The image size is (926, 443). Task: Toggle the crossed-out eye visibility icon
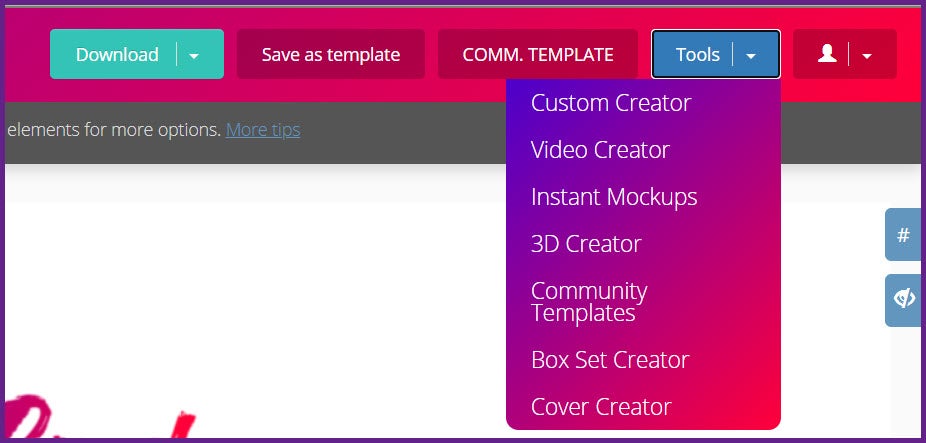coord(904,299)
